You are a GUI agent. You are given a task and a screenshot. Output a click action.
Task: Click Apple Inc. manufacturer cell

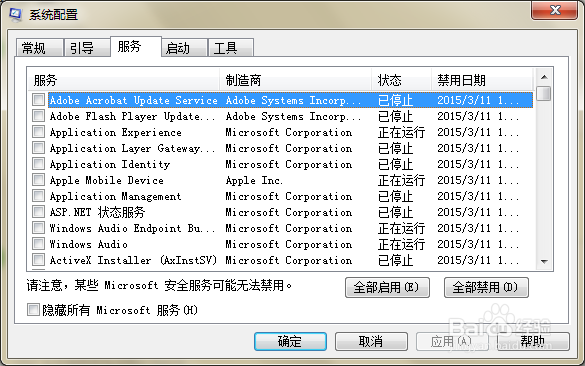point(254,180)
